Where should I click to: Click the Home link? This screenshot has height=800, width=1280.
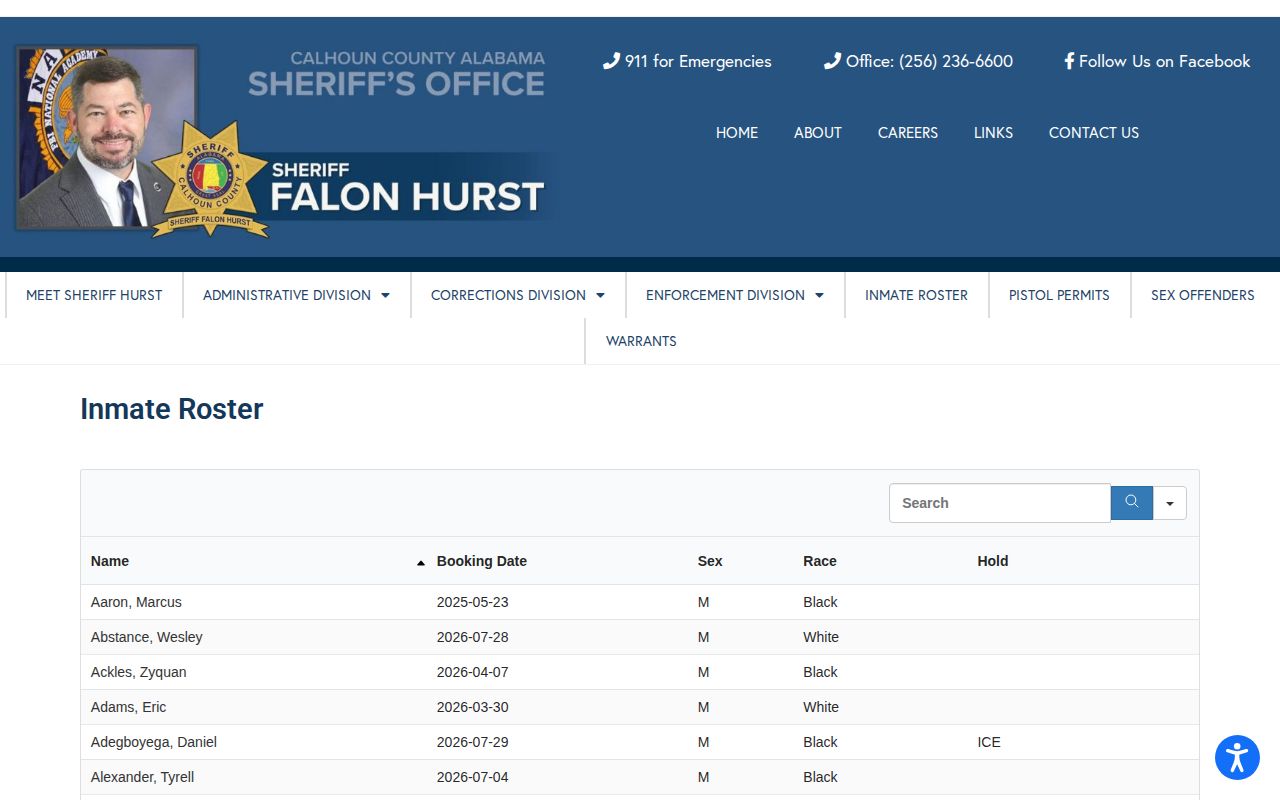(737, 132)
